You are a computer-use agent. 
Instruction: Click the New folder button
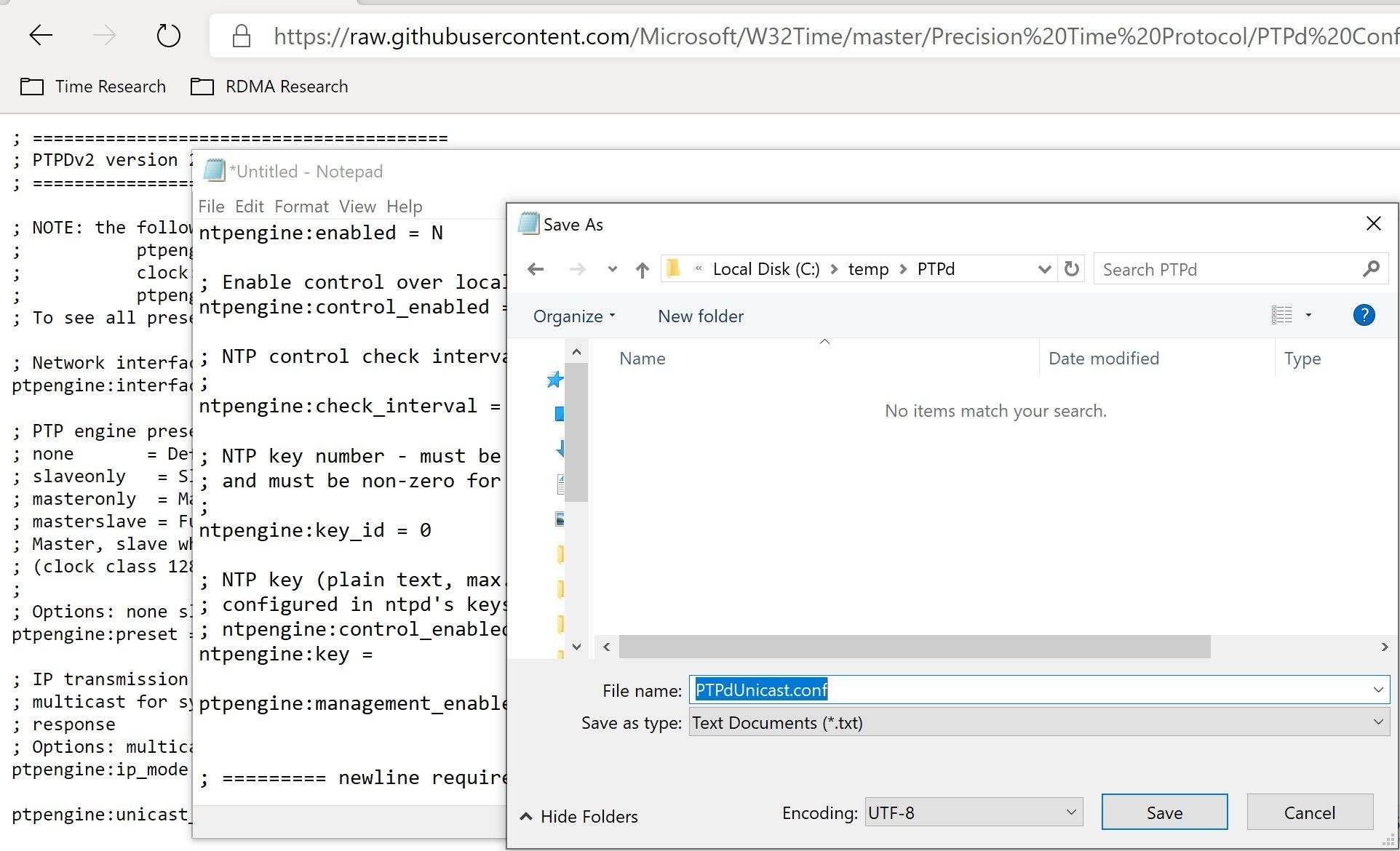[700, 316]
